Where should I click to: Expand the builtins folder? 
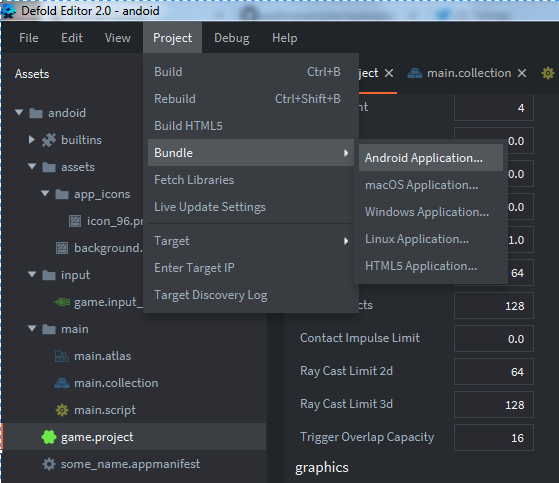point(32,140)
